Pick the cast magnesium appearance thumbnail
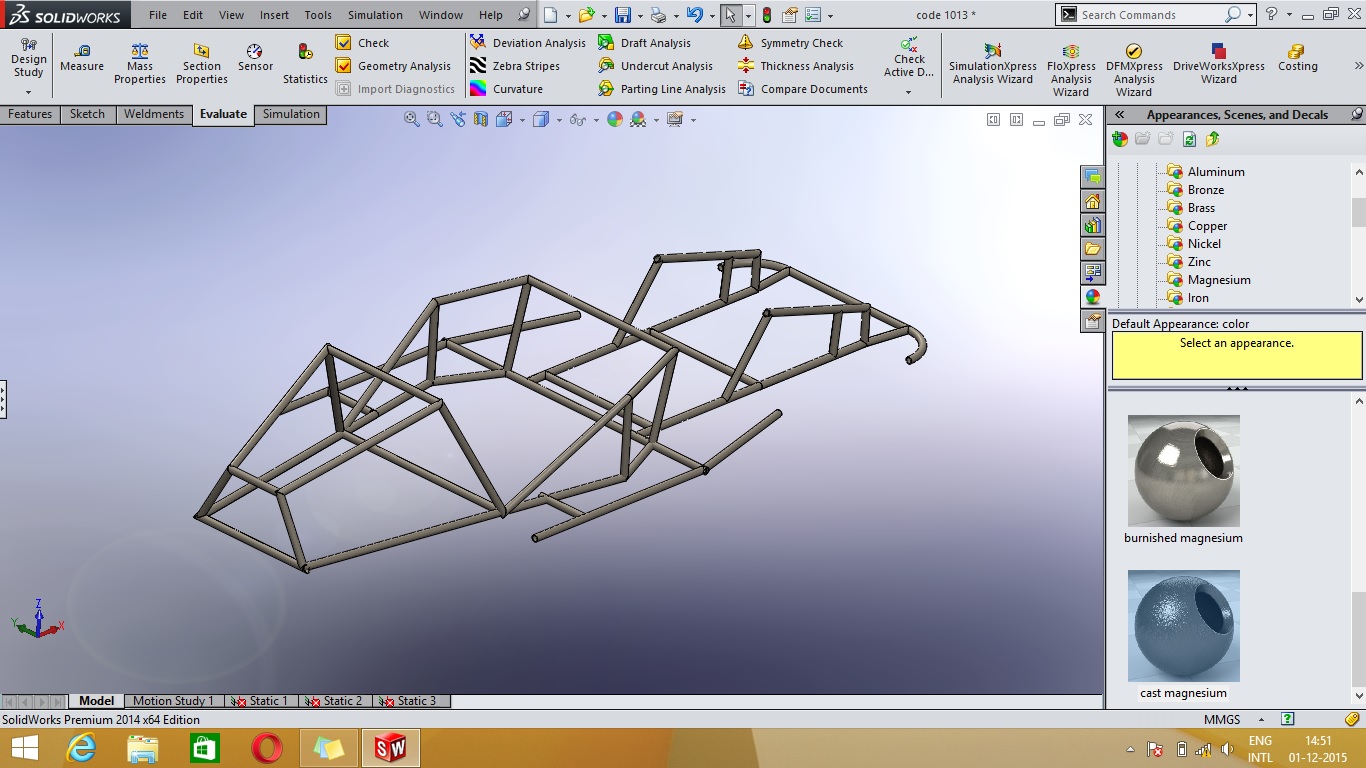Screen dimensions: 1366x768 tap(1183, 626)
